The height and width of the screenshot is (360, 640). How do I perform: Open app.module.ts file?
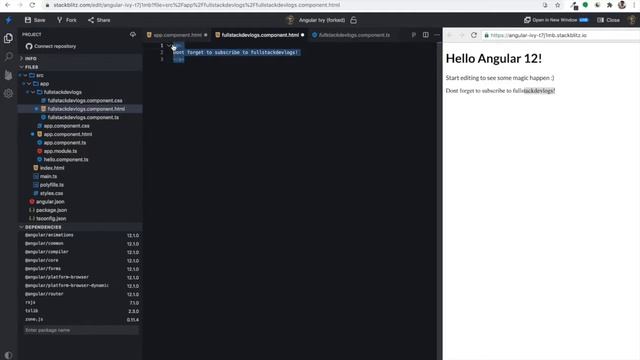(x=60, y=151)
